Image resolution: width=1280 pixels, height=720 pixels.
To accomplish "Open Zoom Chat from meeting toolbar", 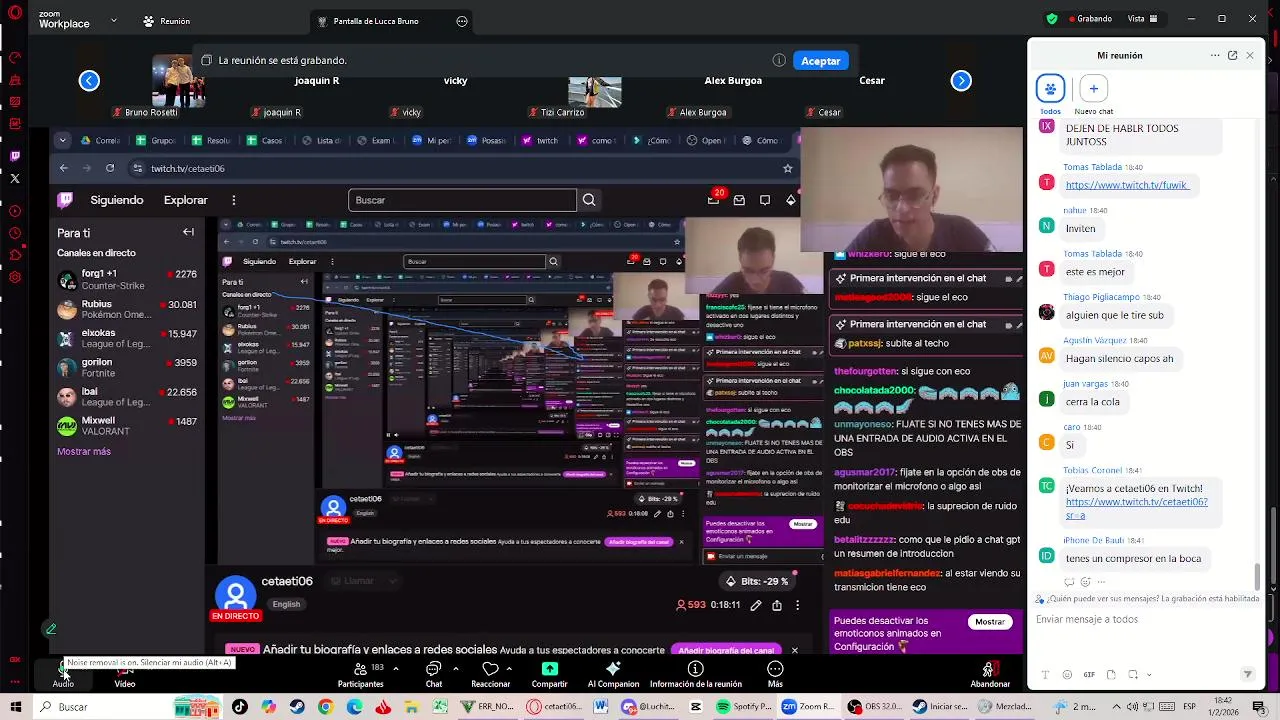I will tap(434, 674).
